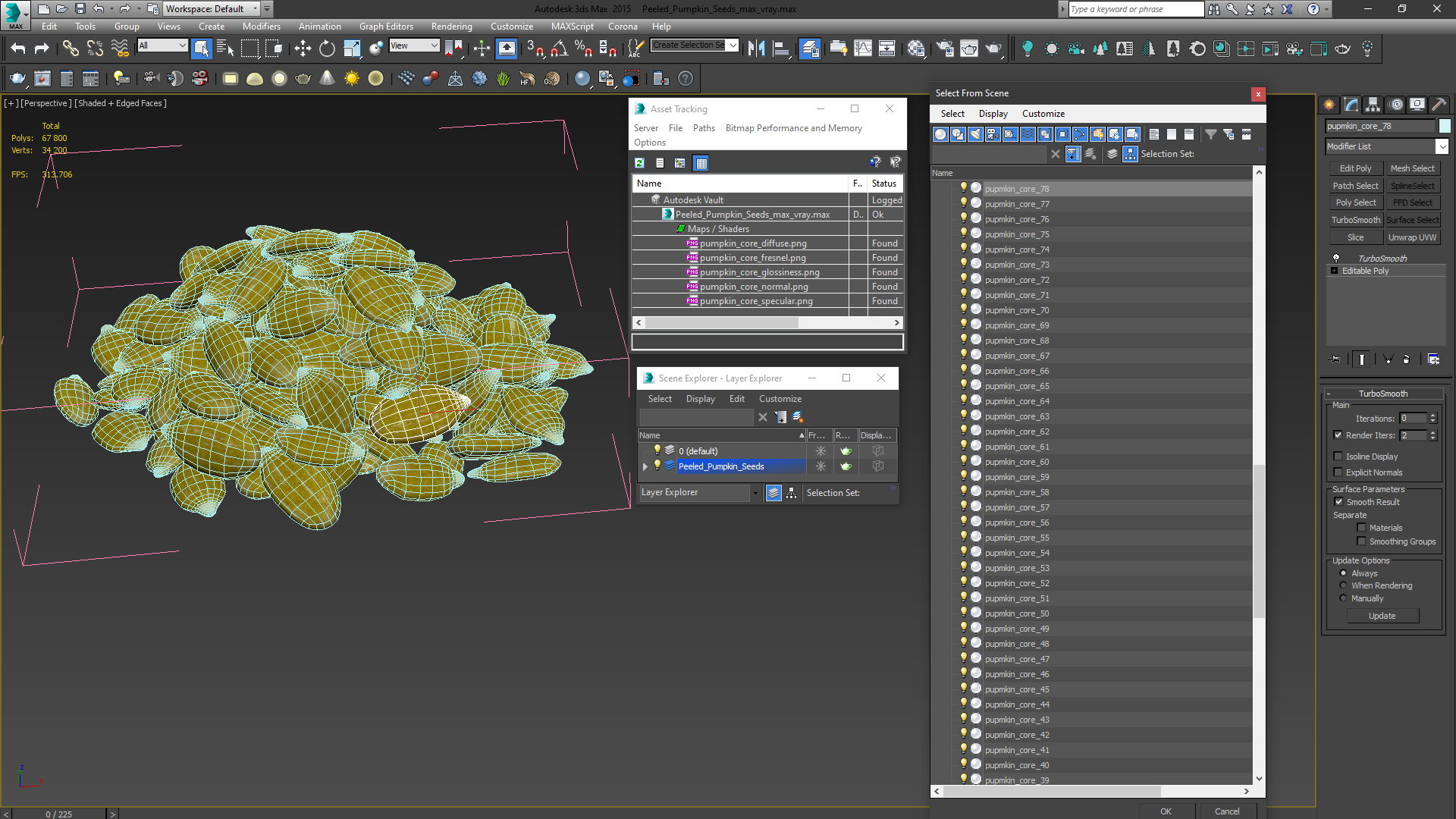Open the Utilities hammer panel tab

[1439, 105]
